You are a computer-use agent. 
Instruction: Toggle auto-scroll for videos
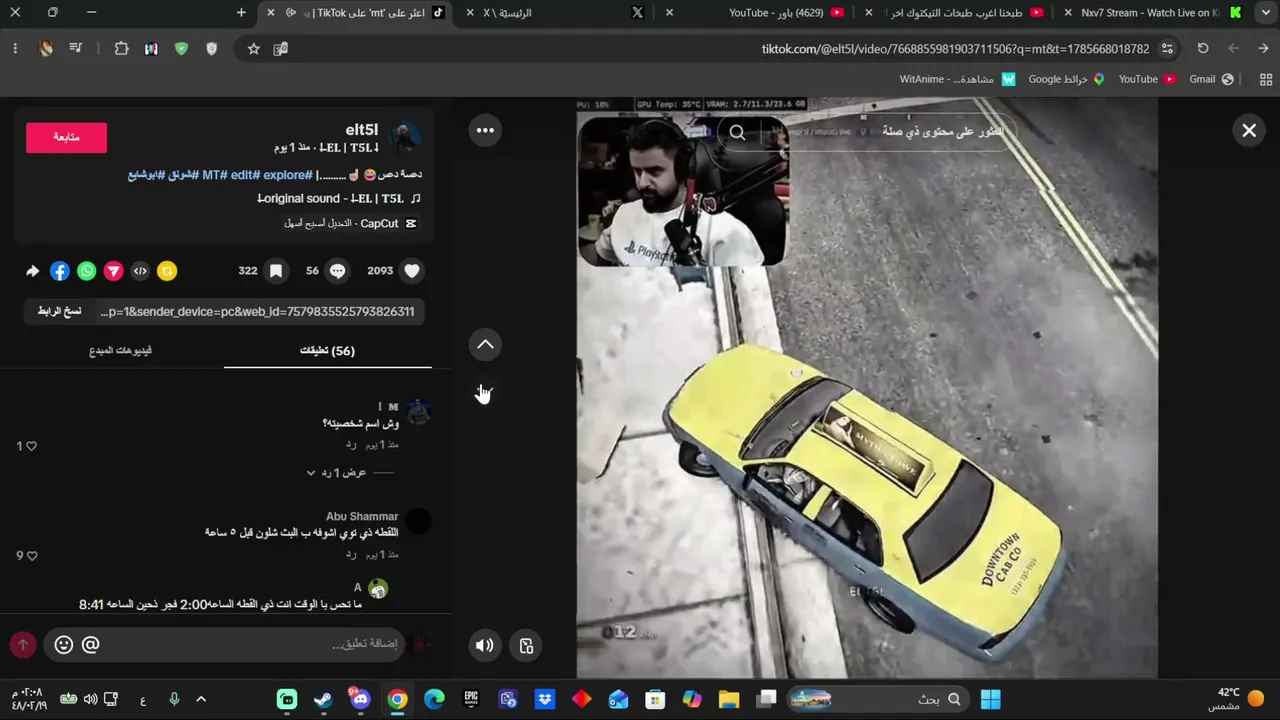527,646
